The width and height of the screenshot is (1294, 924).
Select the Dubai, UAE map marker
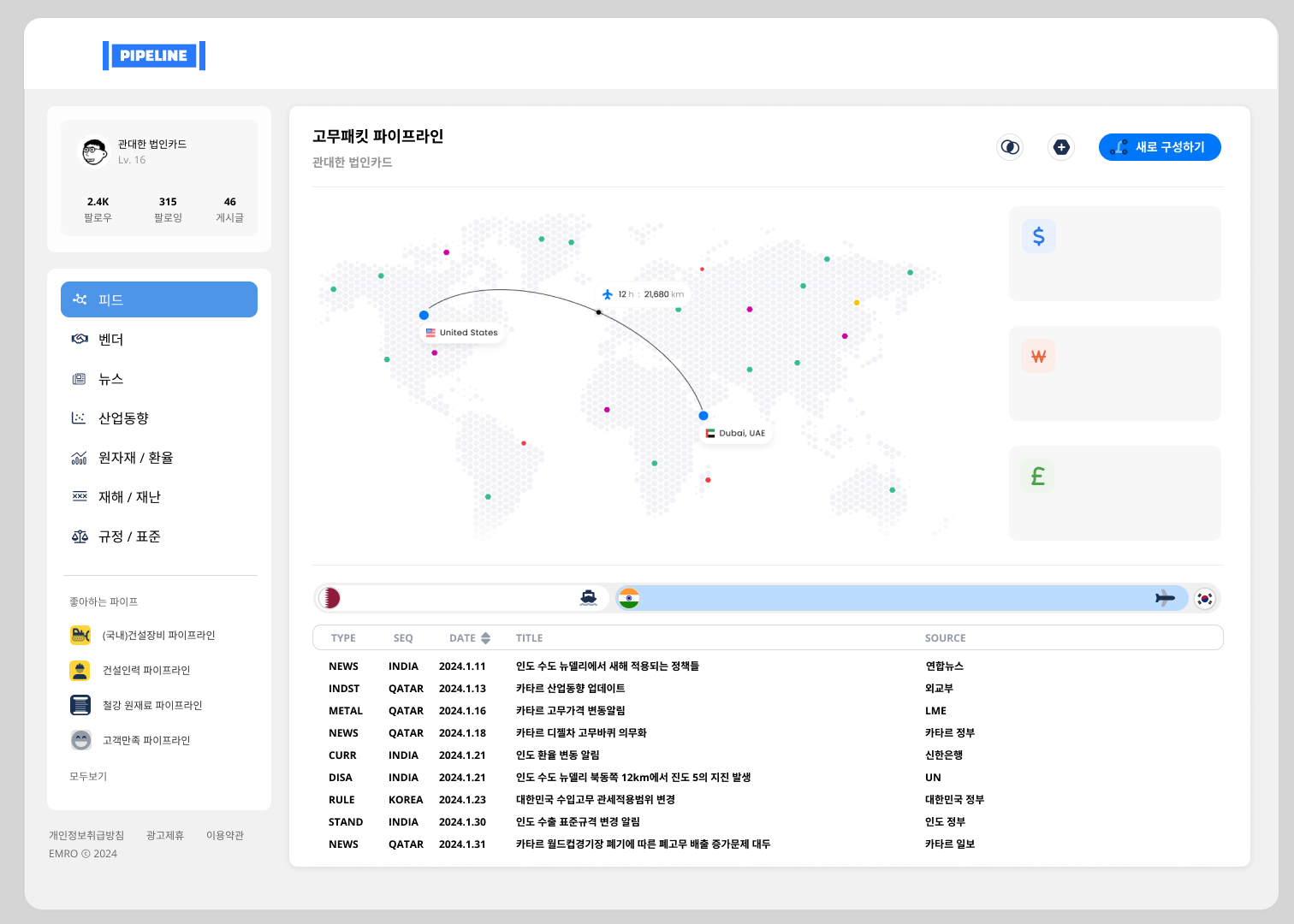[703, 416]
